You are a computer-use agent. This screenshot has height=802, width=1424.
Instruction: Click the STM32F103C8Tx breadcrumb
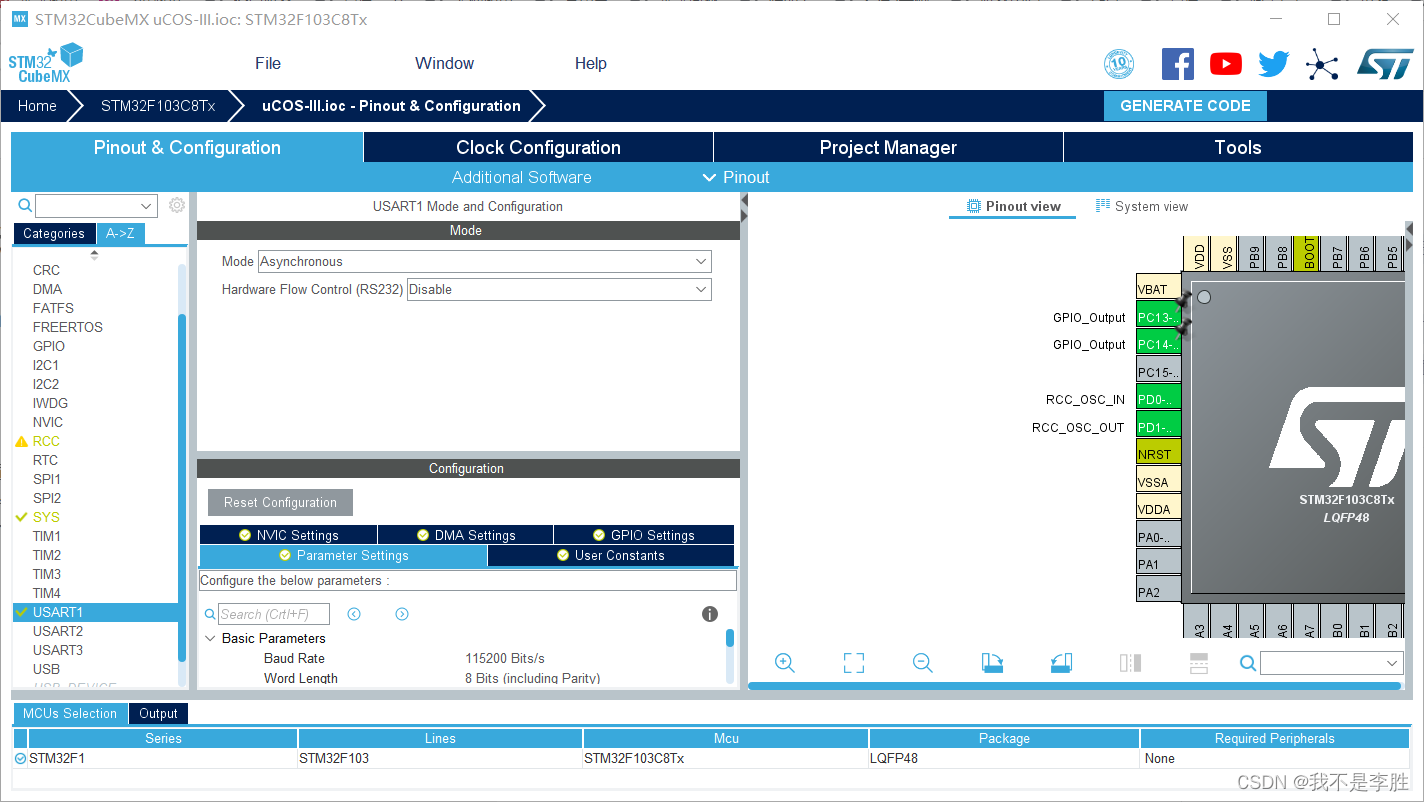click(x=158, y=106)
